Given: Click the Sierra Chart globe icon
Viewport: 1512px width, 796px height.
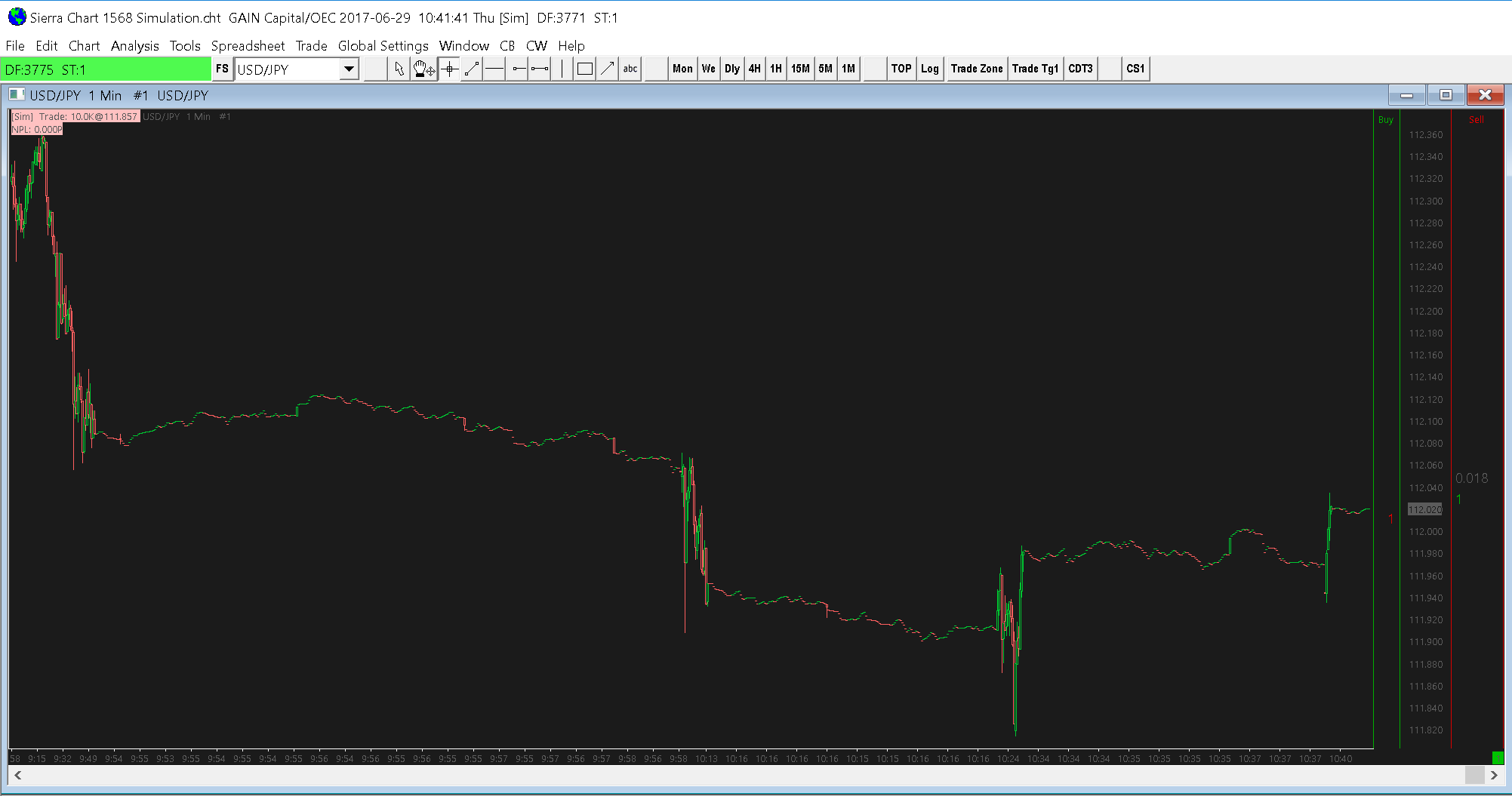Looking at the screenshot, I should tap(17, 17).
